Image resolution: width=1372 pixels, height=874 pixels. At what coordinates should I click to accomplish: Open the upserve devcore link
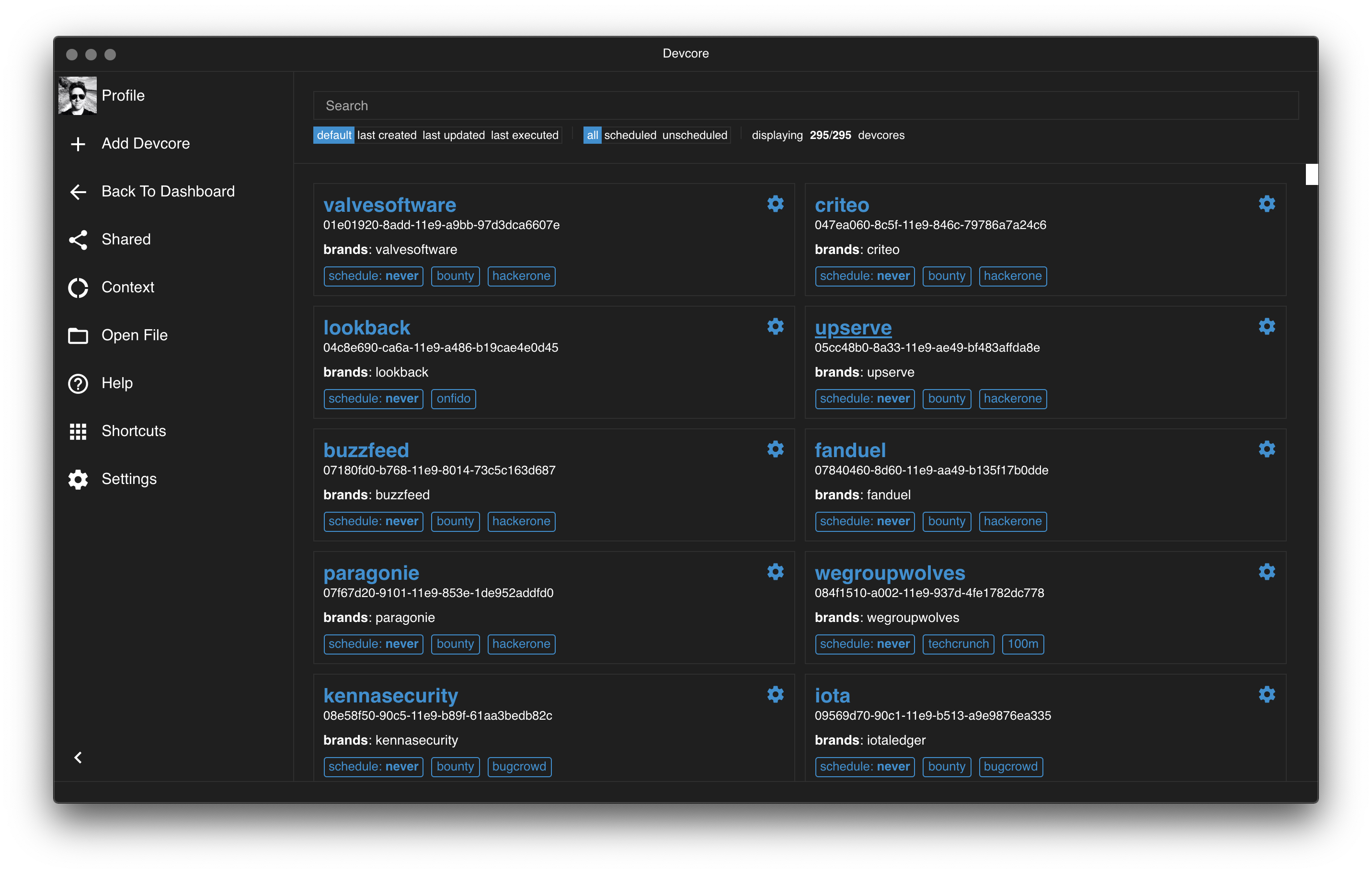coord(853,328)
